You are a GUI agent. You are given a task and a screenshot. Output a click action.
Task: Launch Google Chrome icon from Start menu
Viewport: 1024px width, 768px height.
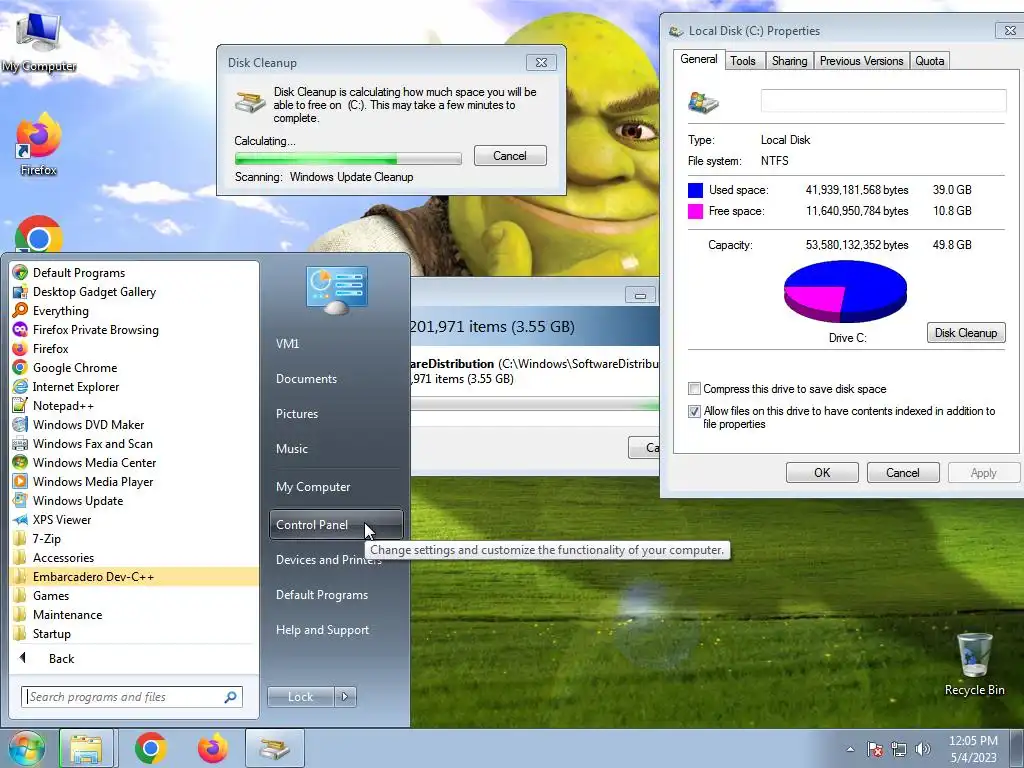coord(20,367)
